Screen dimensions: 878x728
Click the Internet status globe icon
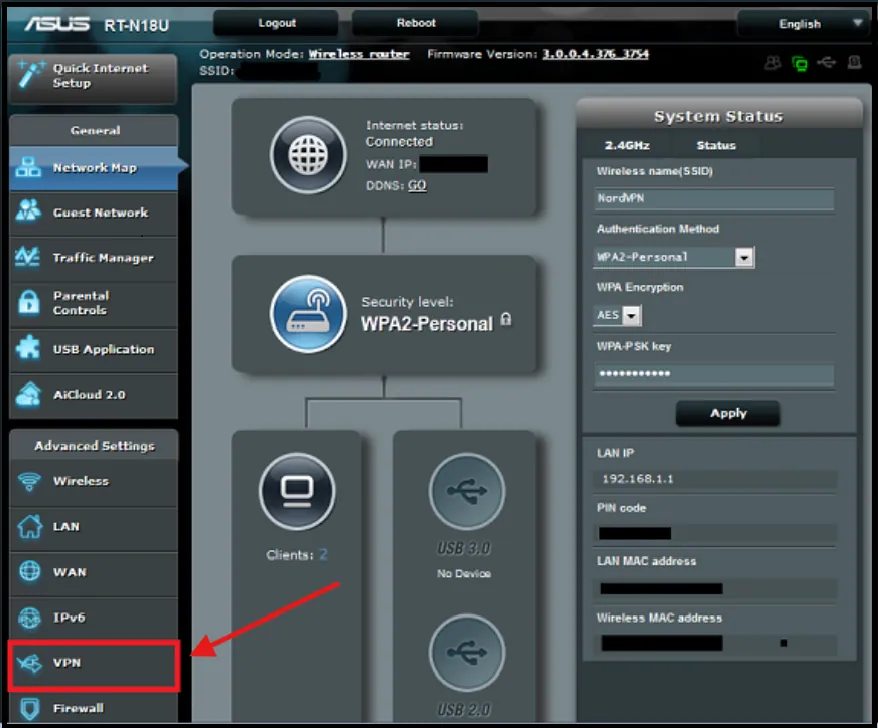point(308,155)
